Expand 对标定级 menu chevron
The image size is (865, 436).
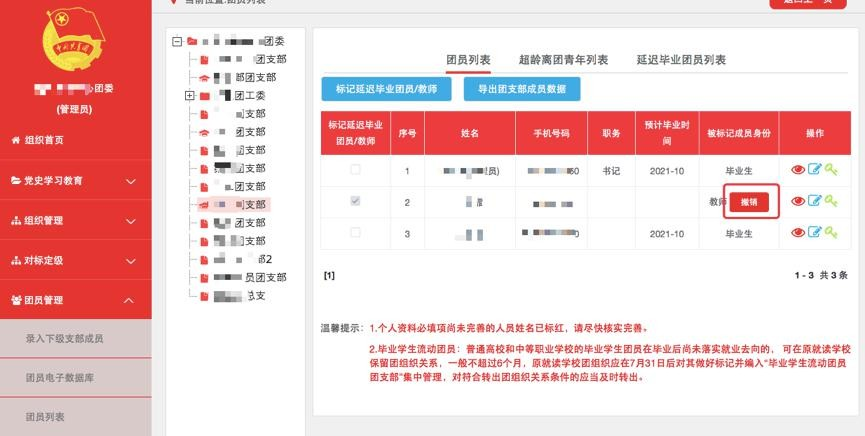point(130,261)
